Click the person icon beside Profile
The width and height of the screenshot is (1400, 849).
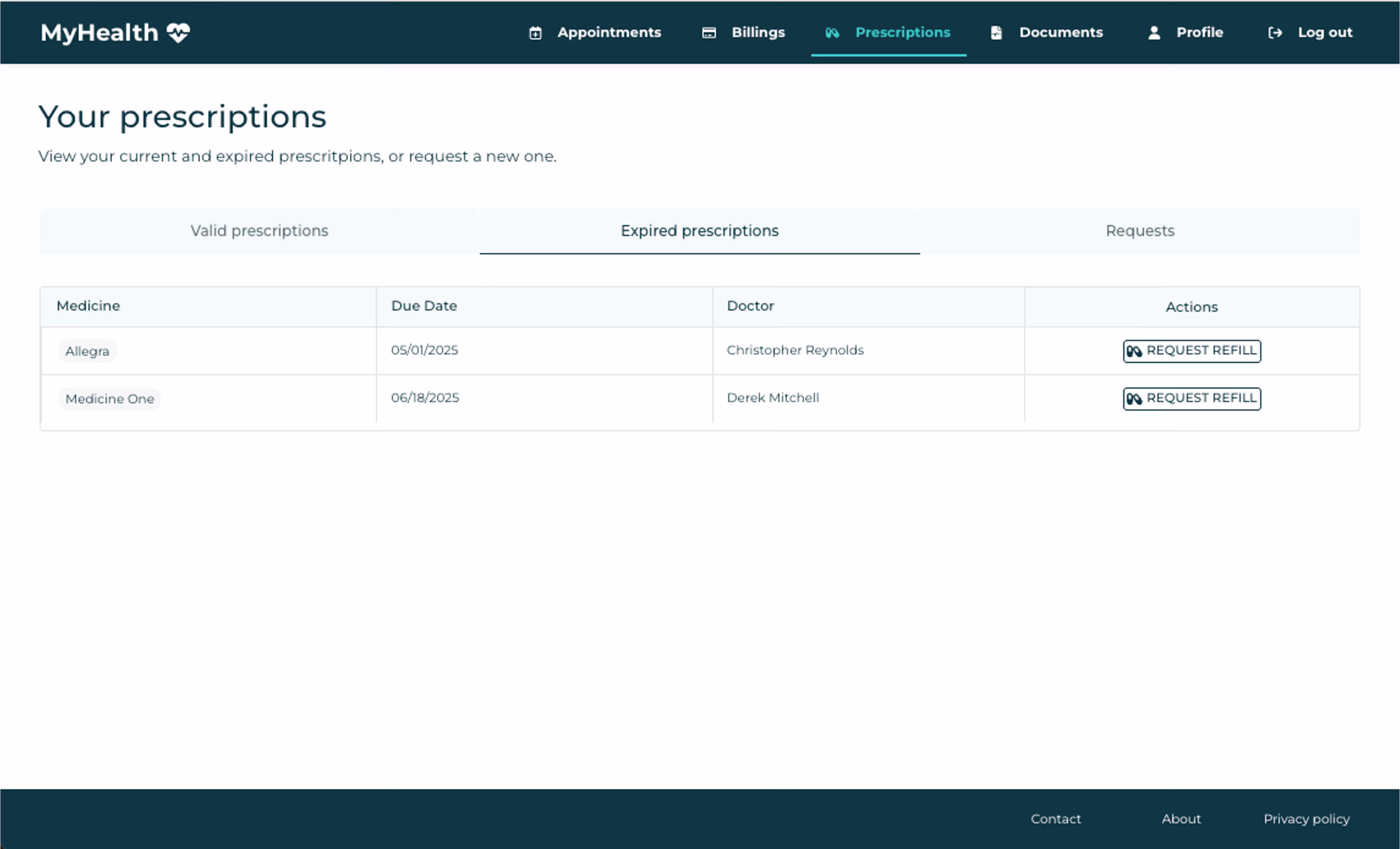(x=1154, y=33)
